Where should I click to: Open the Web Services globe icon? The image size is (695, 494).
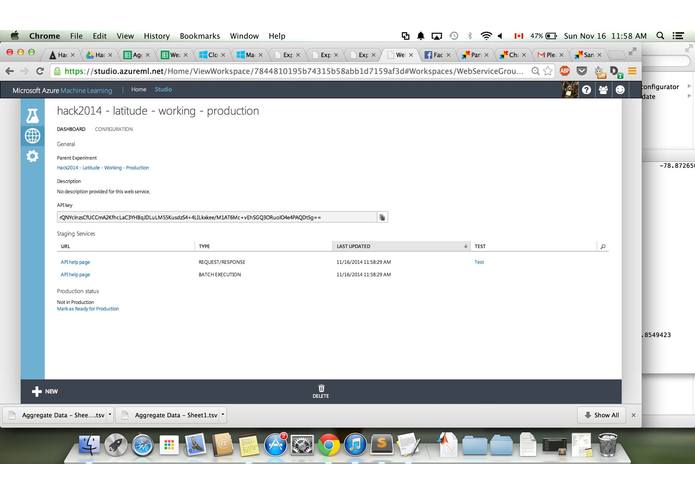[32, 136]
